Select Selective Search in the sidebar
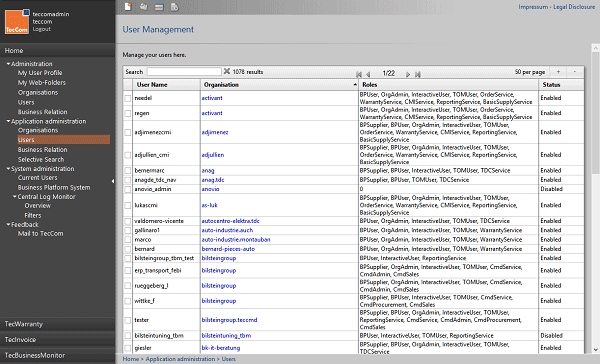Image resolution: width=600 pixels, height=364 pixels. click(41, 160)
